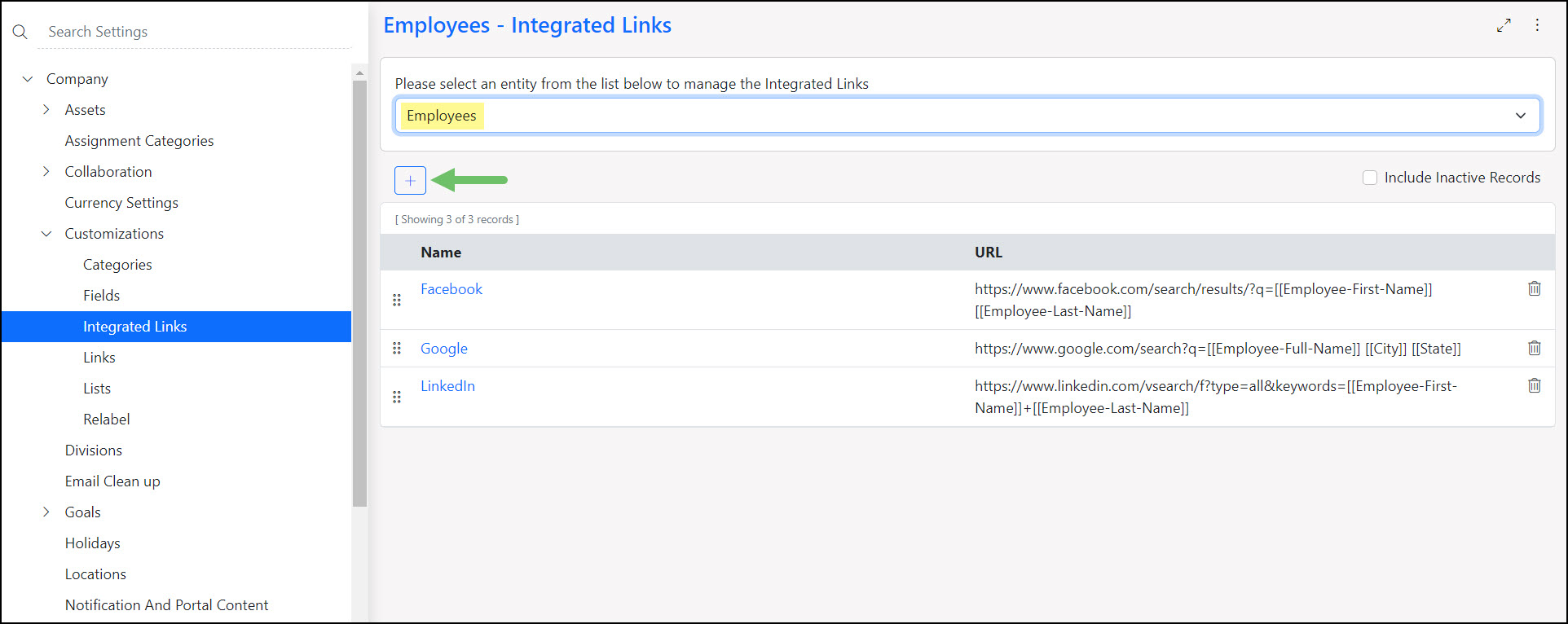The height and width of the screenshot is (624, 1568).
Task: Click the Google search URL text
Action: point(1218,349)
